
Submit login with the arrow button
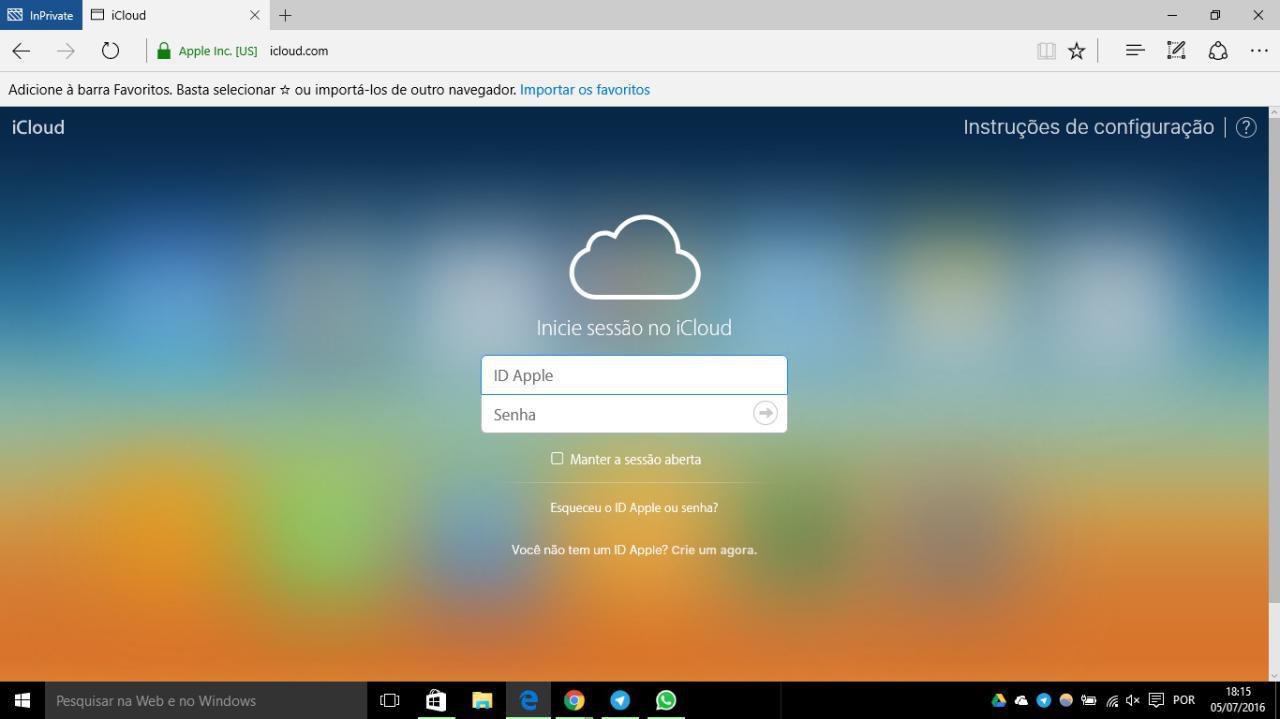pos(765,413)
